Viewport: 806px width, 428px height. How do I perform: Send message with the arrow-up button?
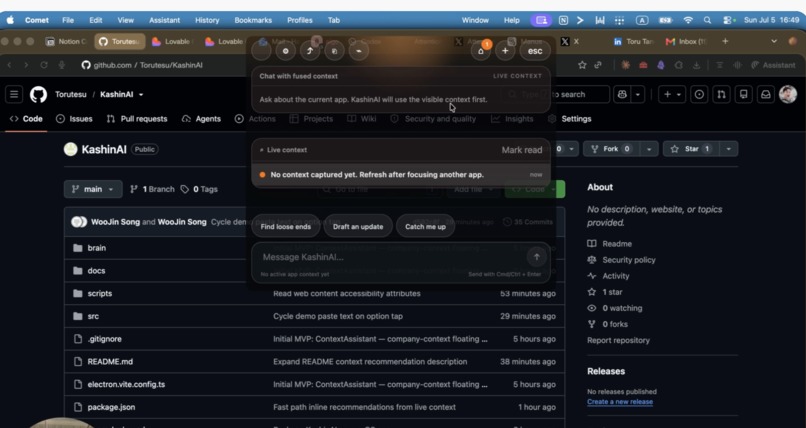tap(537, 257)
